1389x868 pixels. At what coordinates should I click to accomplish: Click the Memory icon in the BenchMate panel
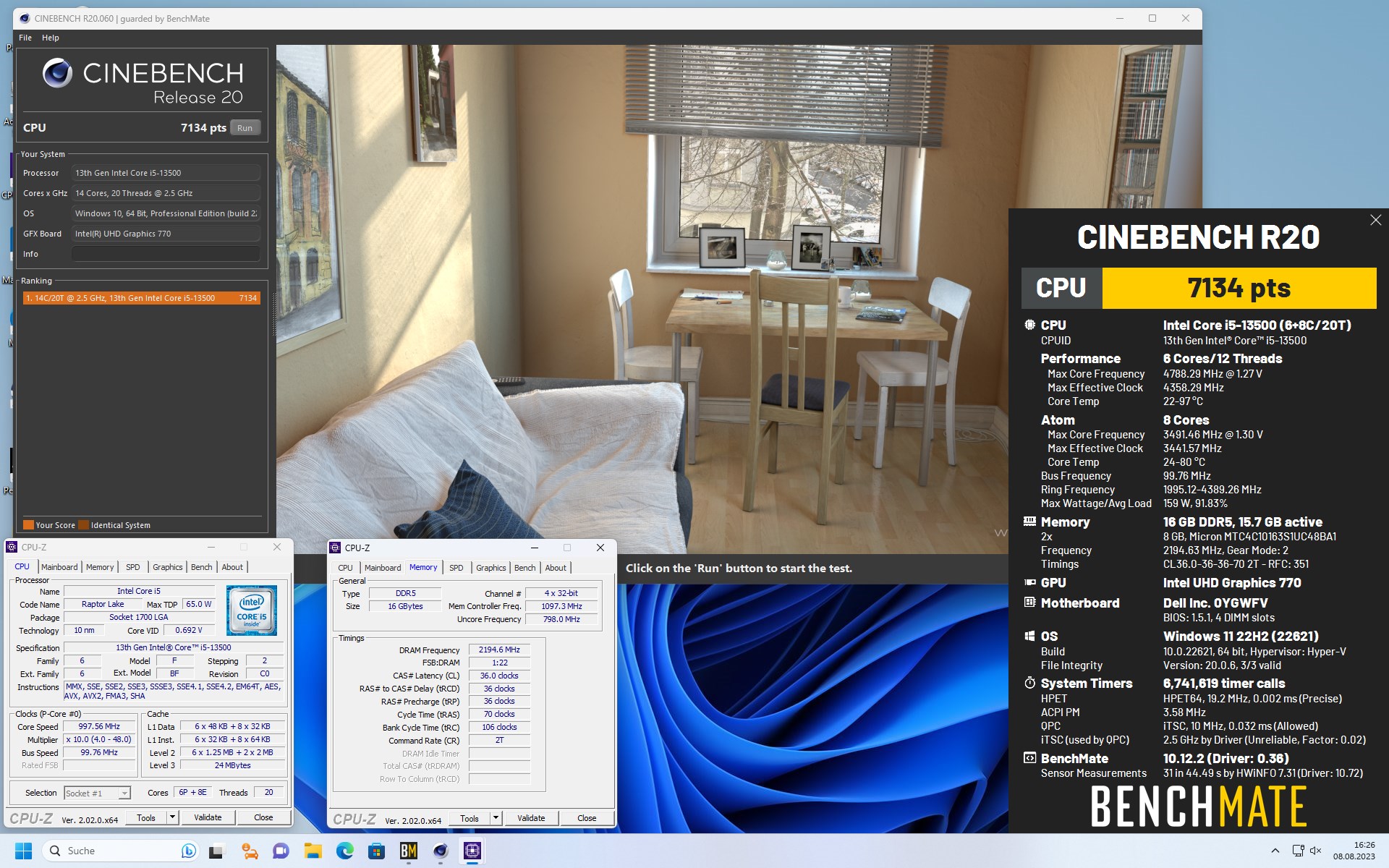[1029, 522]
